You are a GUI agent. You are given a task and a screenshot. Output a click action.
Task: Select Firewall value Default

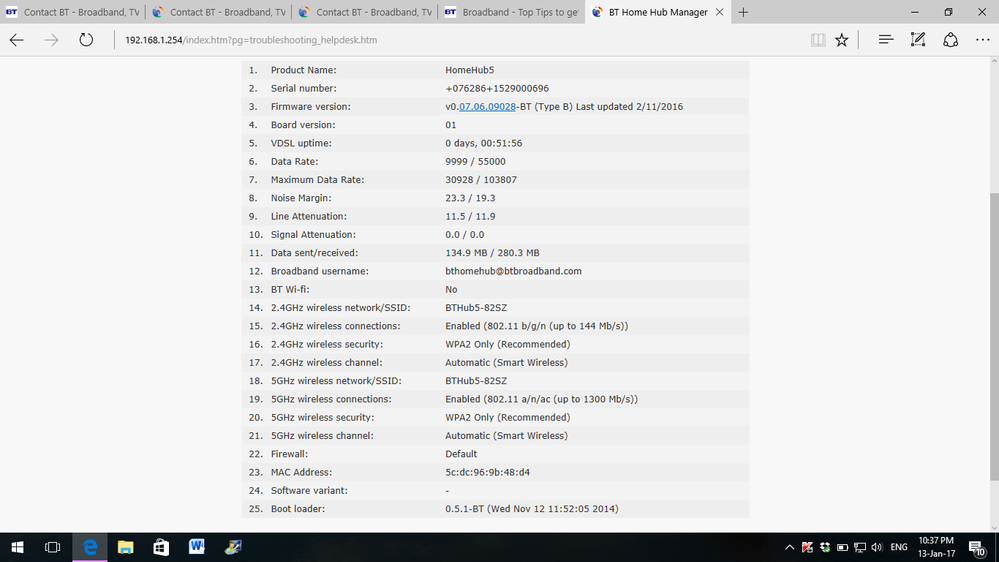461,454
